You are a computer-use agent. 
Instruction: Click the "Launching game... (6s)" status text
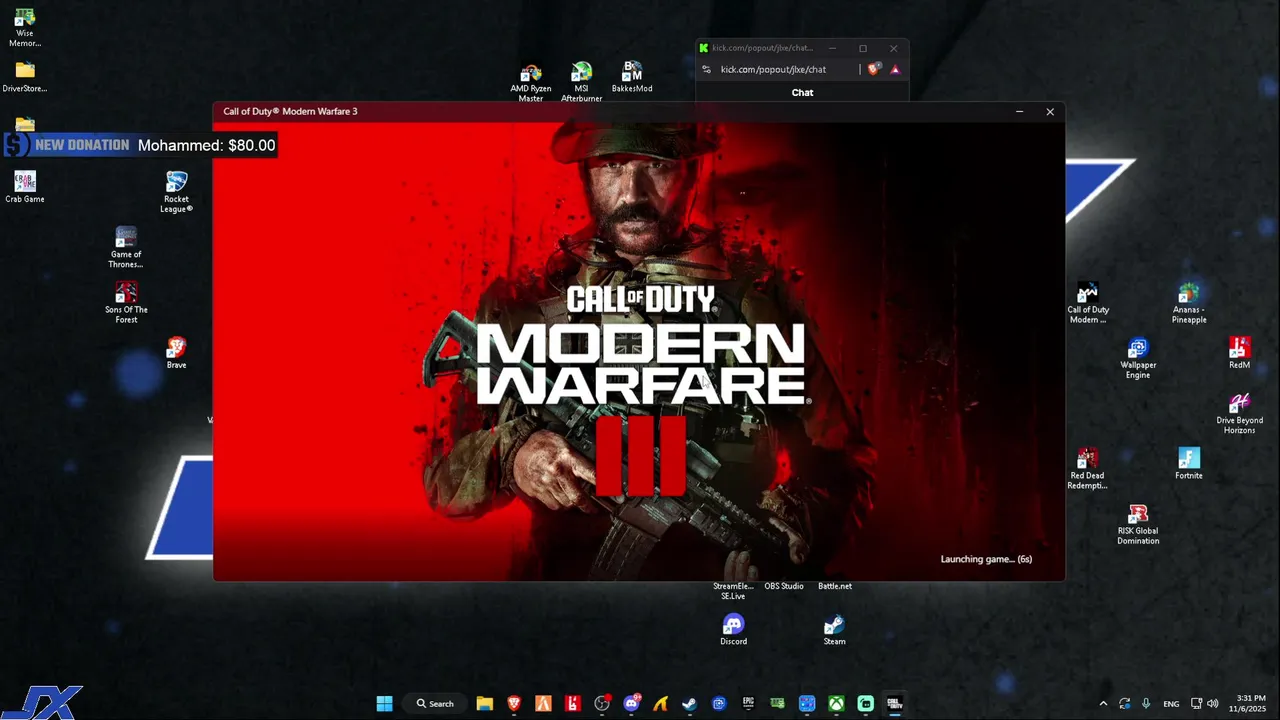click(x=986, y=559)
